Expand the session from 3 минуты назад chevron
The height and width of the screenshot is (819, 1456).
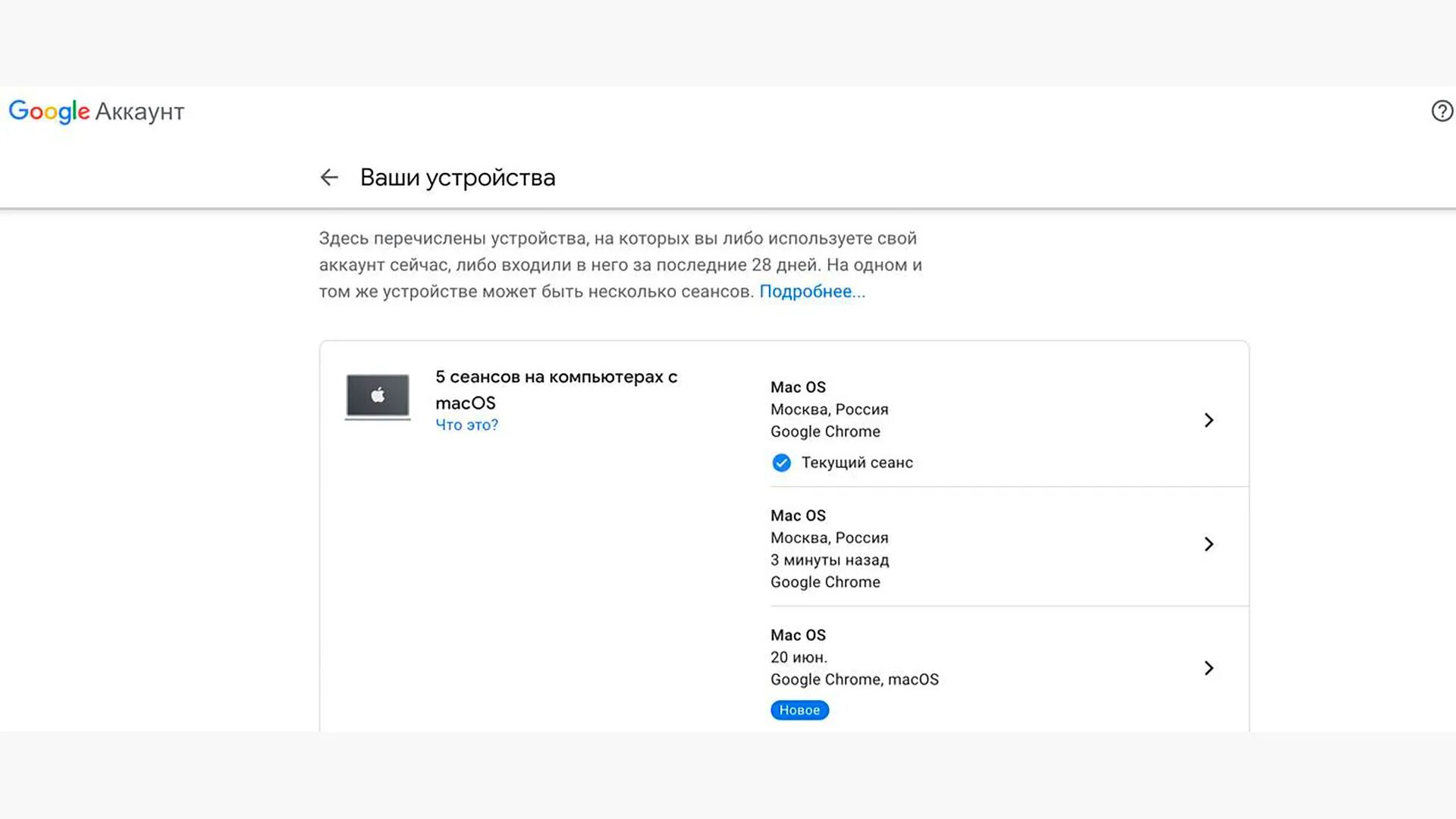[x=1209, y=544]
